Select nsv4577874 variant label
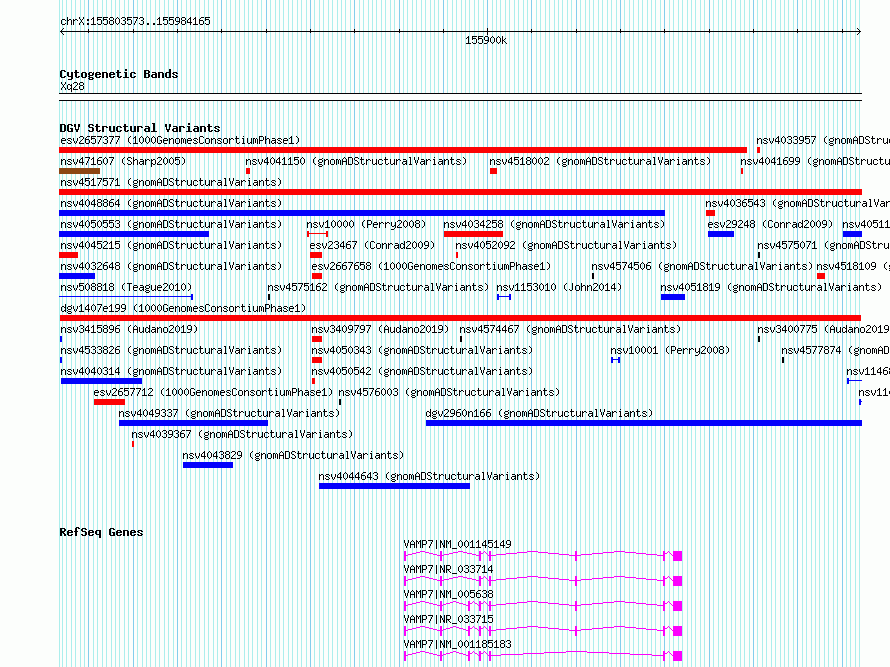Viewport: 890px width, 667px height. (835, 350)
